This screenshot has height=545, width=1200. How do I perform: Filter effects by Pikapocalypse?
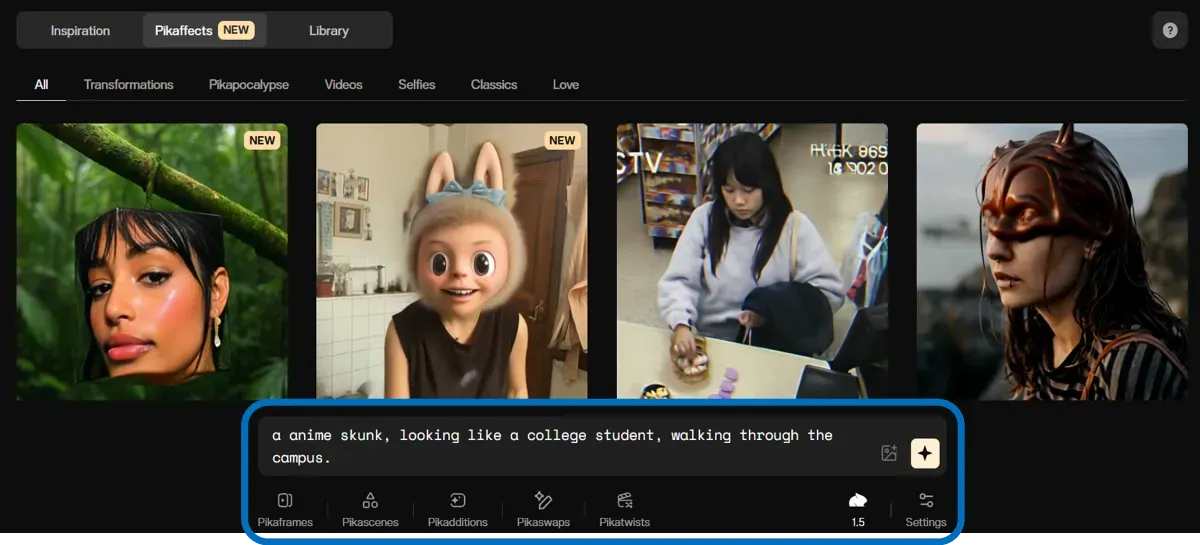tap(249, 84)
